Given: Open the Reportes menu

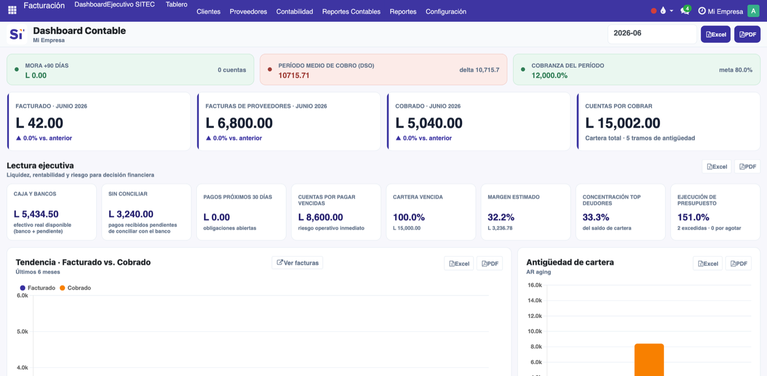Looking at the screenshot, I should point(403,12).
